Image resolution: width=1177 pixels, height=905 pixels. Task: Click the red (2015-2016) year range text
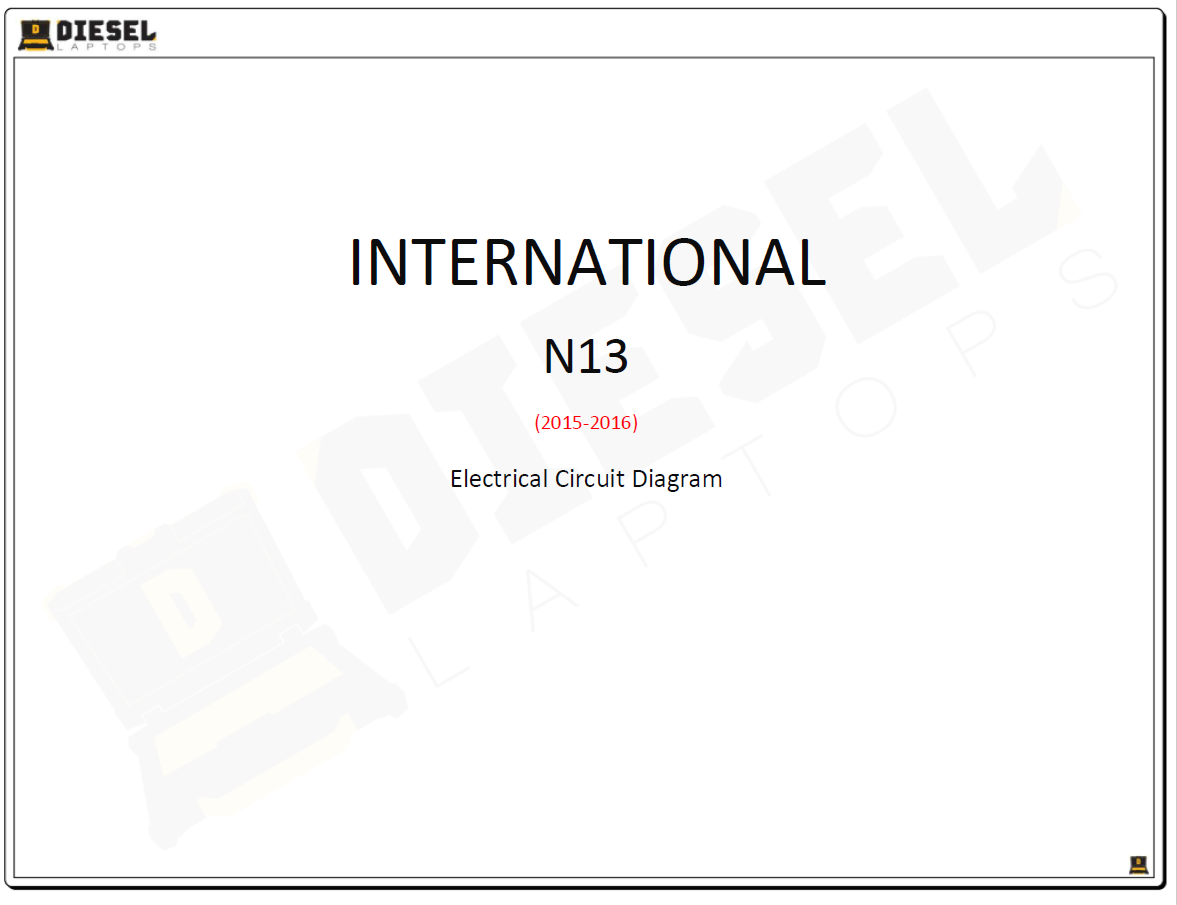click(586, 422)
